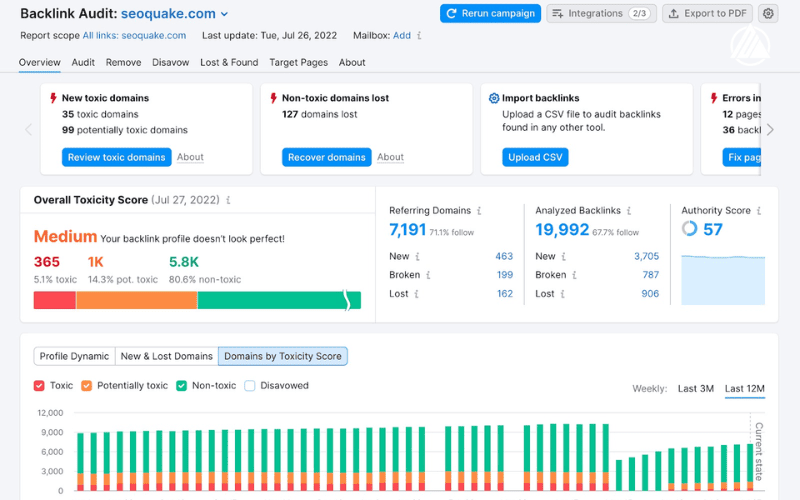This screenshot has height=500, width=800.
Task: Enable the Disavowed checkbox
Action: (x=249, y=386)
